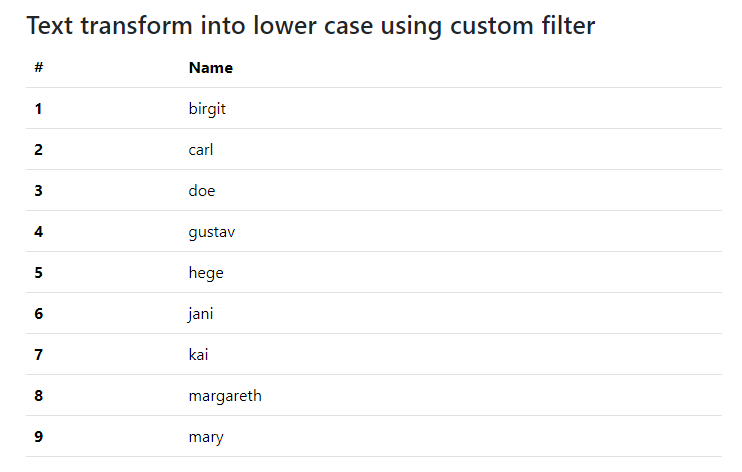742x472 pixels.
Task: Select row number 3 cell
Action: (38, 191)
